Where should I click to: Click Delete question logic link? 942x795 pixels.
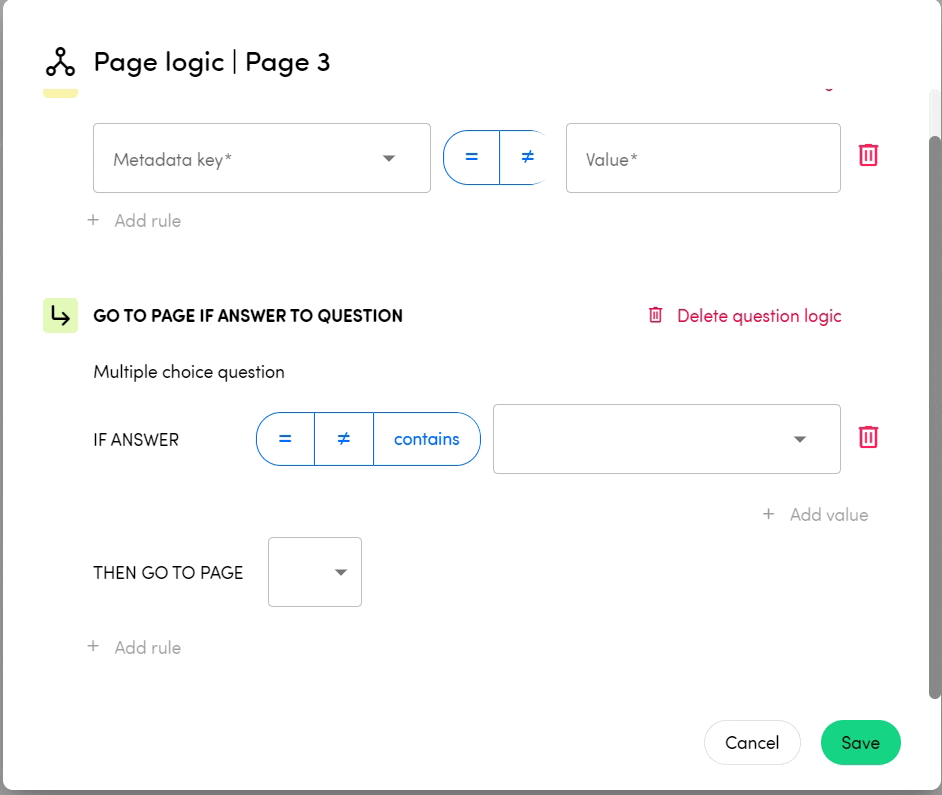coord(759,316)
